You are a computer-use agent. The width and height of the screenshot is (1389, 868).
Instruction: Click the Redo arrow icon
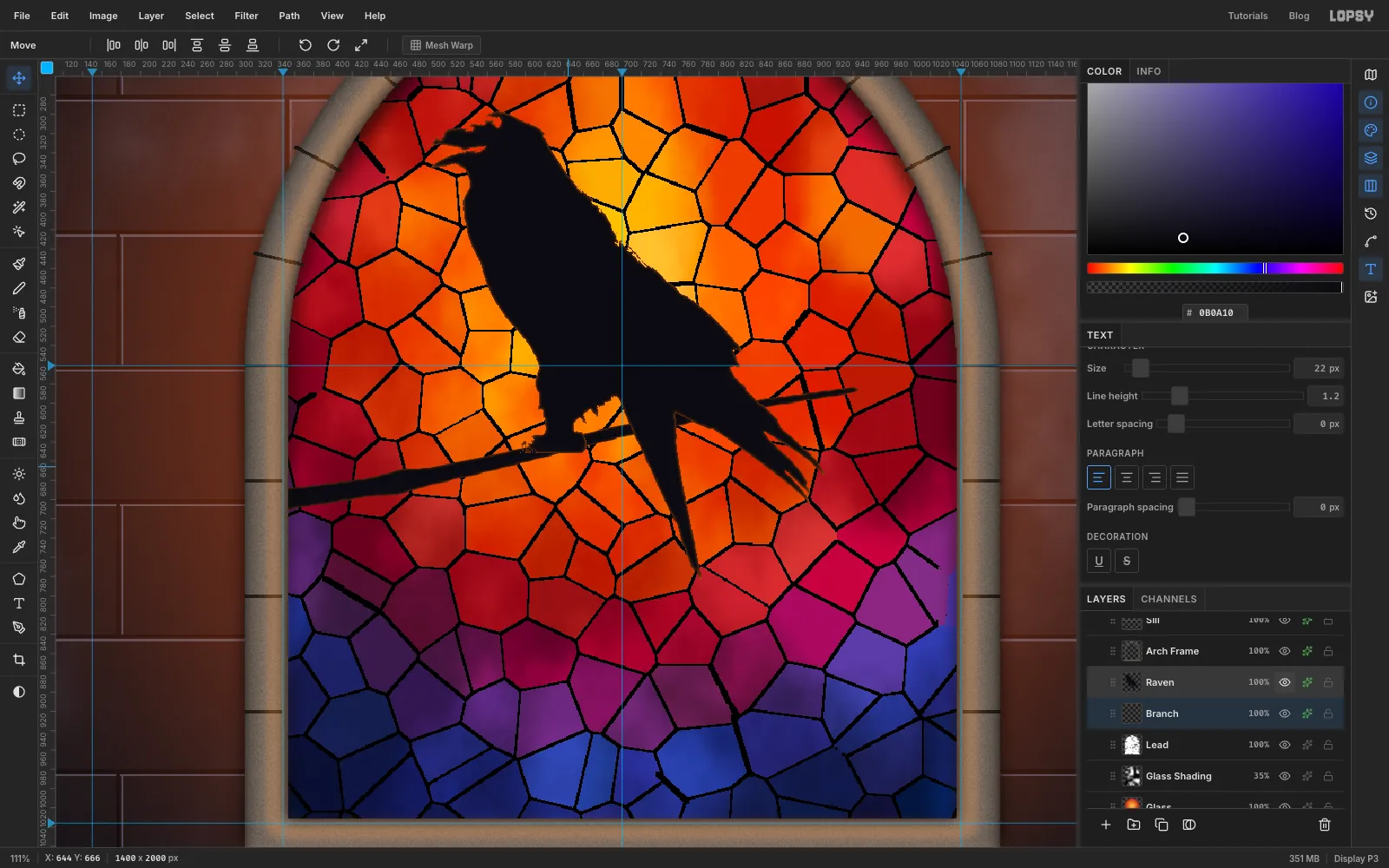(333, 45)
